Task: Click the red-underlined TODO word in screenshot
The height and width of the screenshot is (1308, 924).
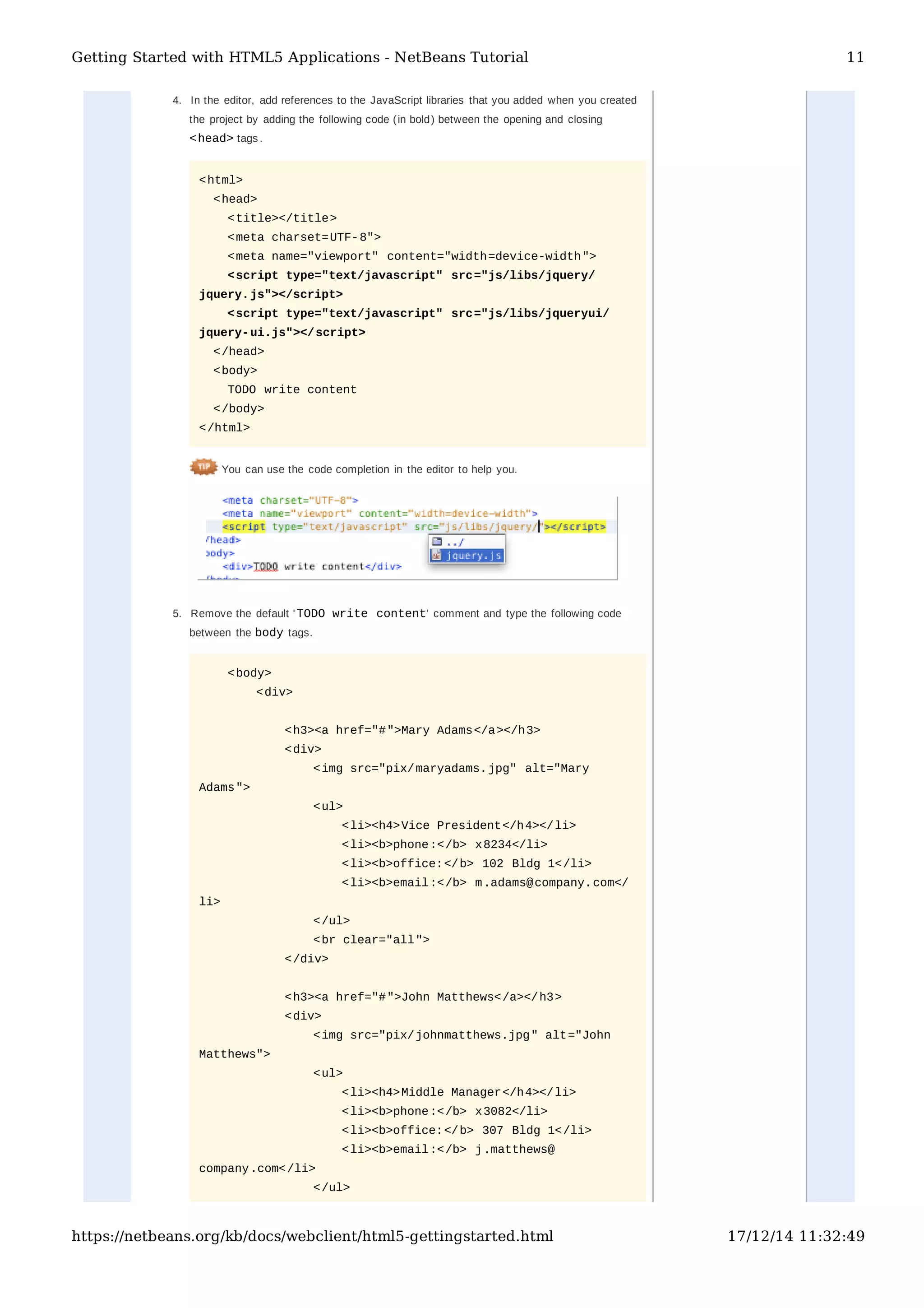Action: (x=265, y=566)
